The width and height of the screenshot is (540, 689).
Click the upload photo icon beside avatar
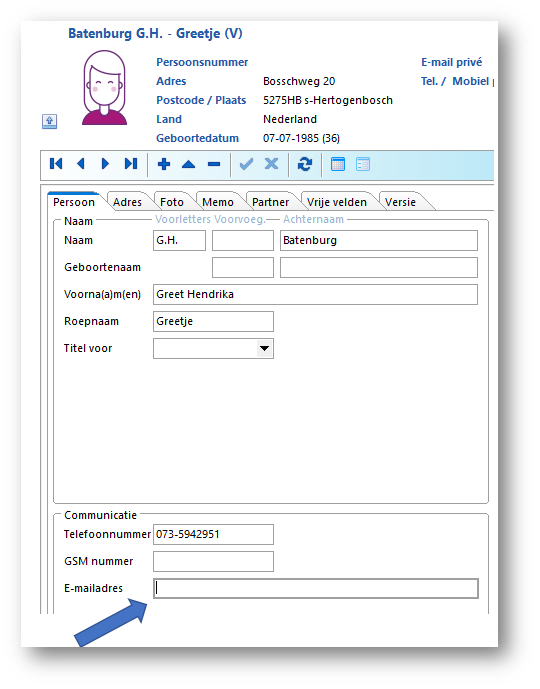[x=49, y=121]
